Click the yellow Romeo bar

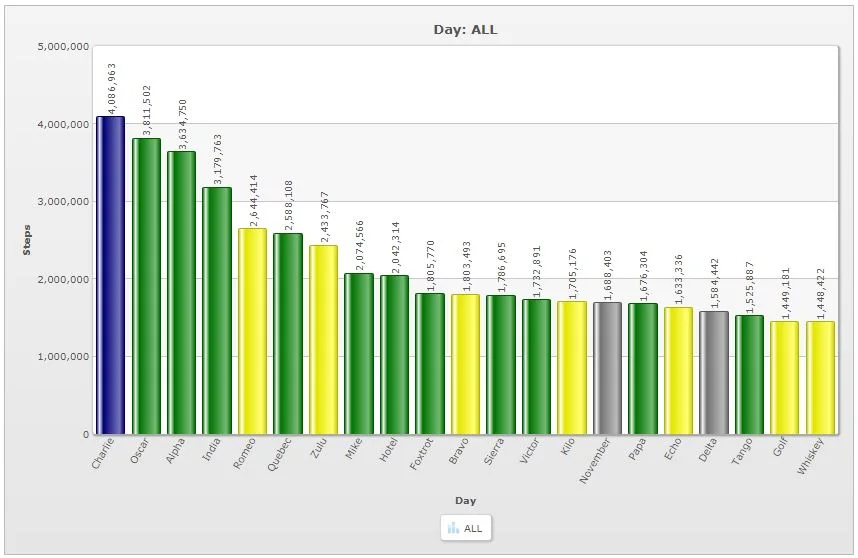(252, 332)
